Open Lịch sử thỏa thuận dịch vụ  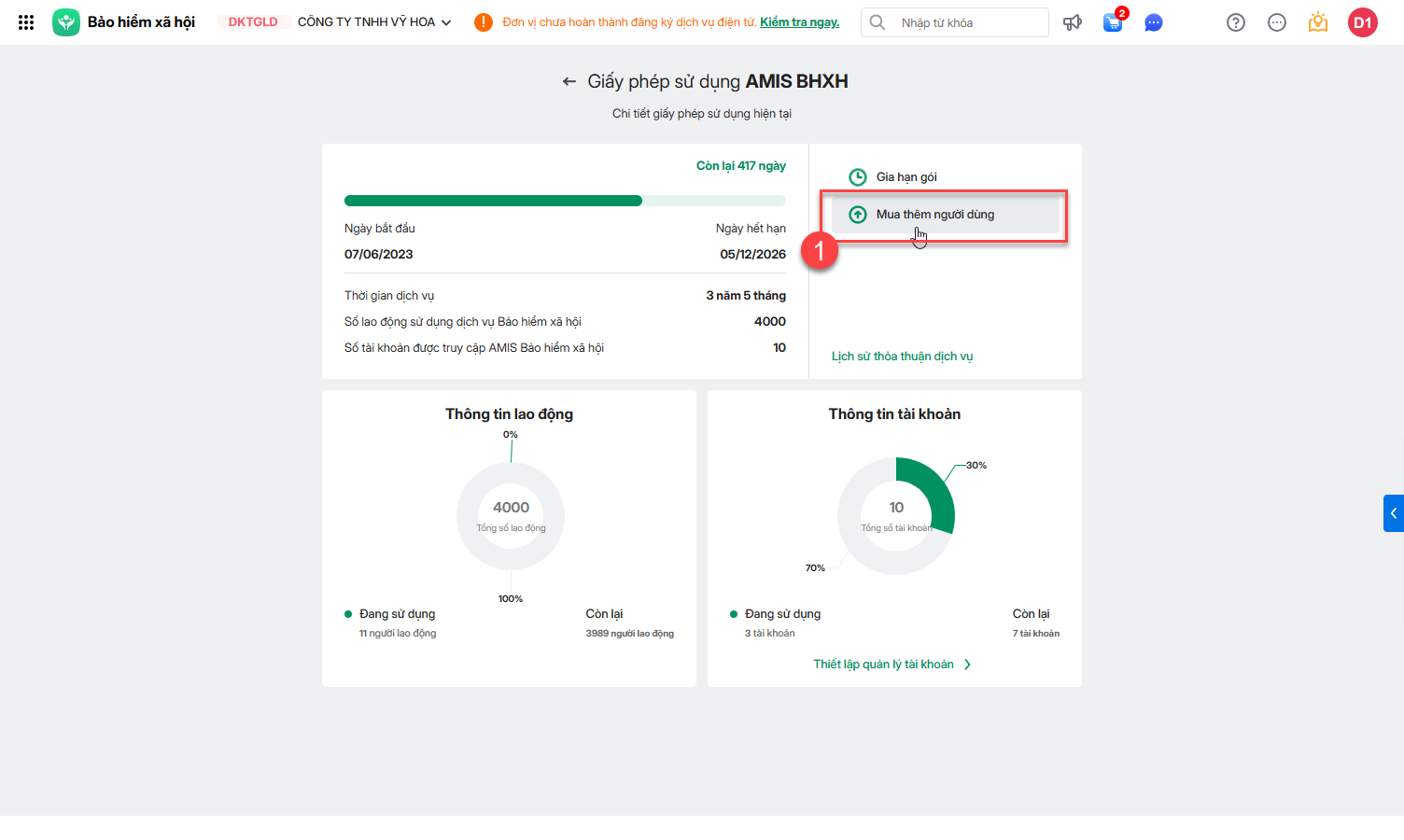pos(902,357)
